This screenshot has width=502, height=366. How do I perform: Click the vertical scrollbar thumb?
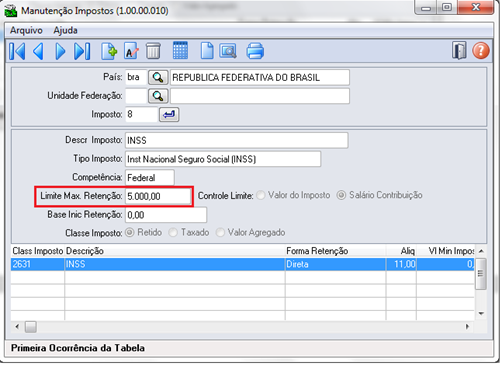(x=481, y=274)
